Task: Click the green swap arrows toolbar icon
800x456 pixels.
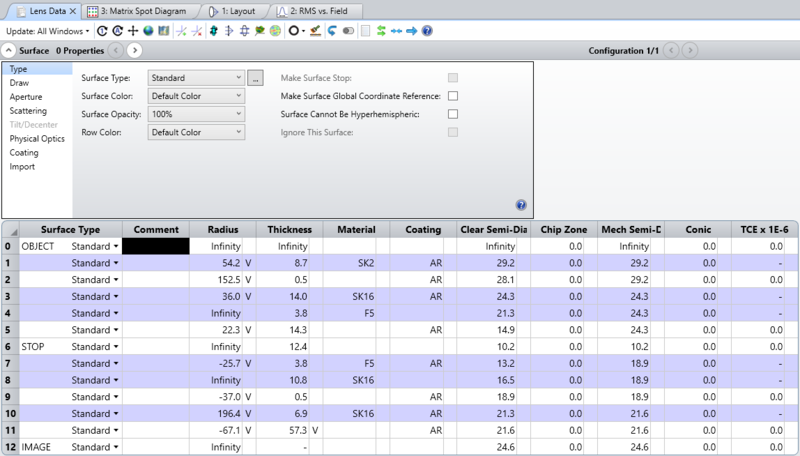Action: click(x=381, y=31)
